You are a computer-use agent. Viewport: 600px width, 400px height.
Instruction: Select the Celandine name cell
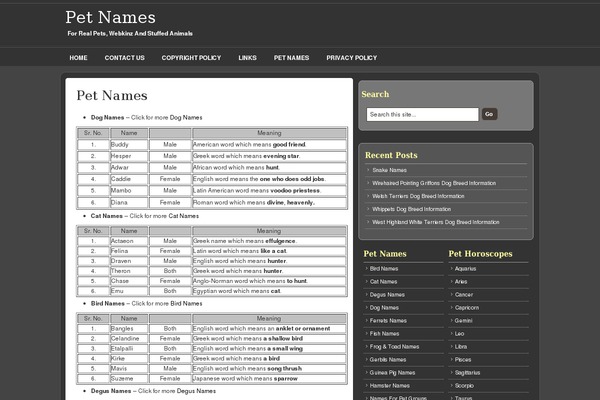129,339
